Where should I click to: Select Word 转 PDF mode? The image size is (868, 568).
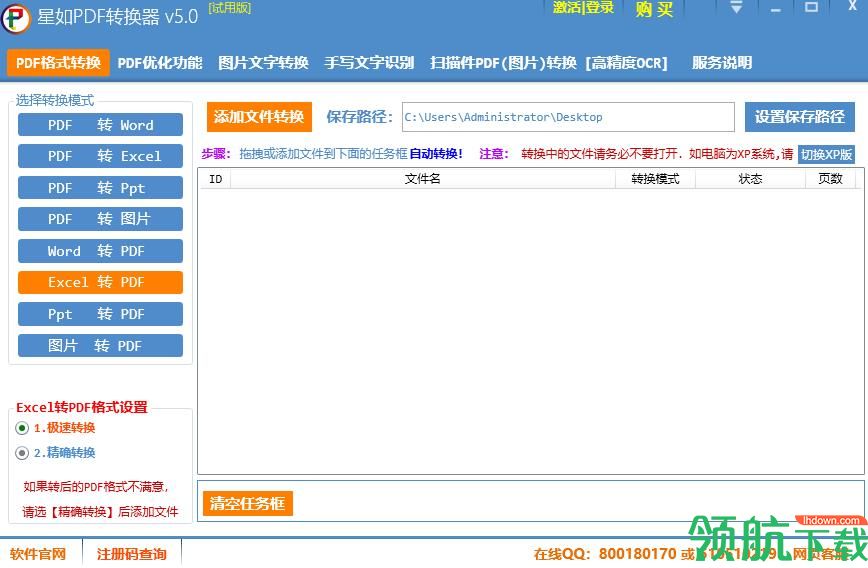click(x=100, y=251)
